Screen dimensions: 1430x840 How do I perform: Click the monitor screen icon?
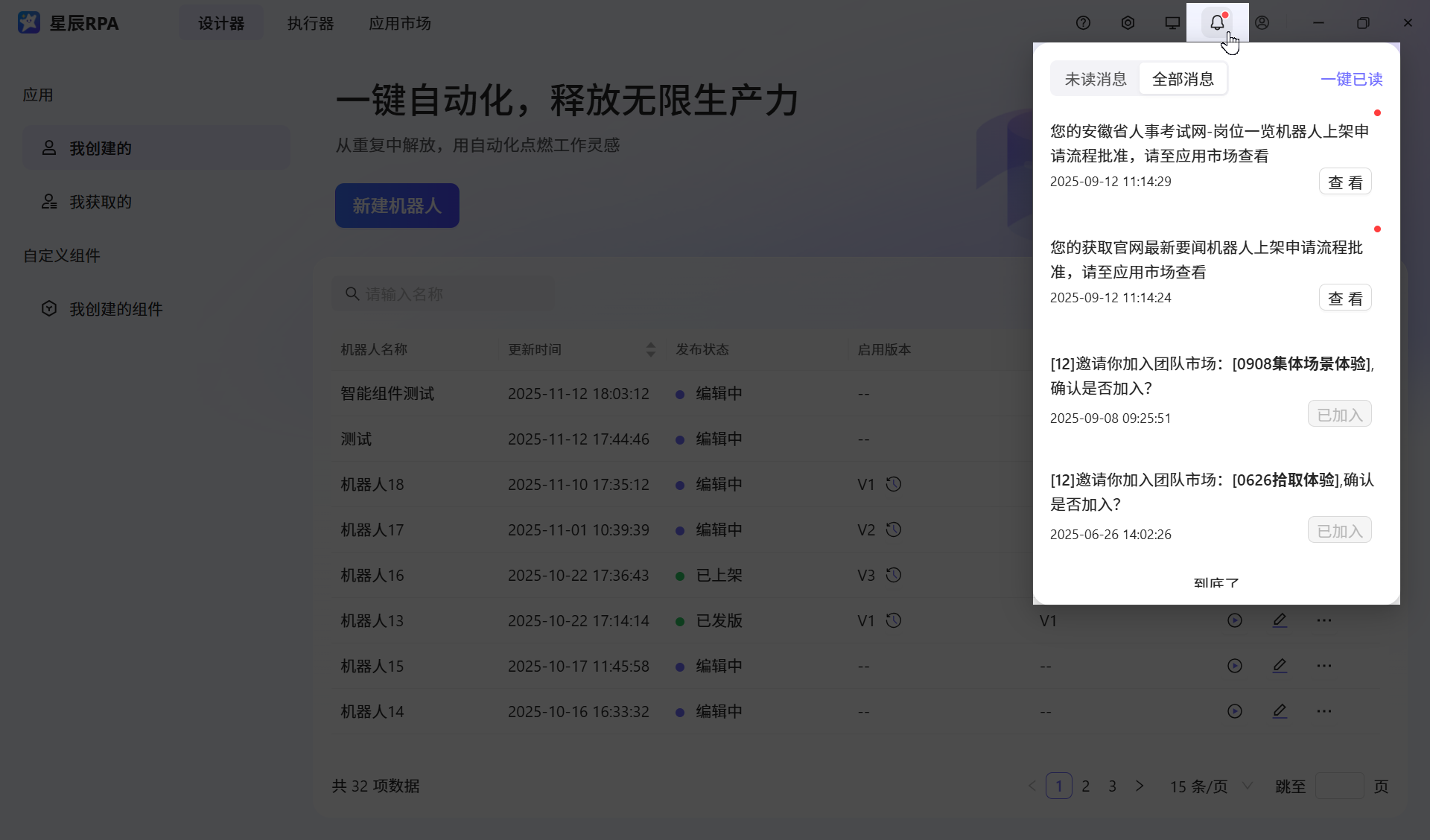pos(1171,22)
